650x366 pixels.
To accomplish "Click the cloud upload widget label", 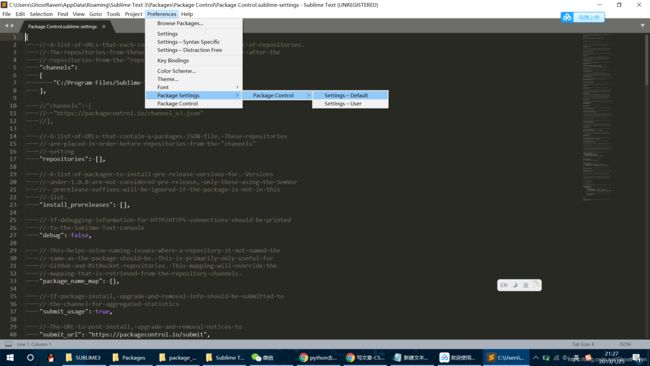I will pos(589,17).
